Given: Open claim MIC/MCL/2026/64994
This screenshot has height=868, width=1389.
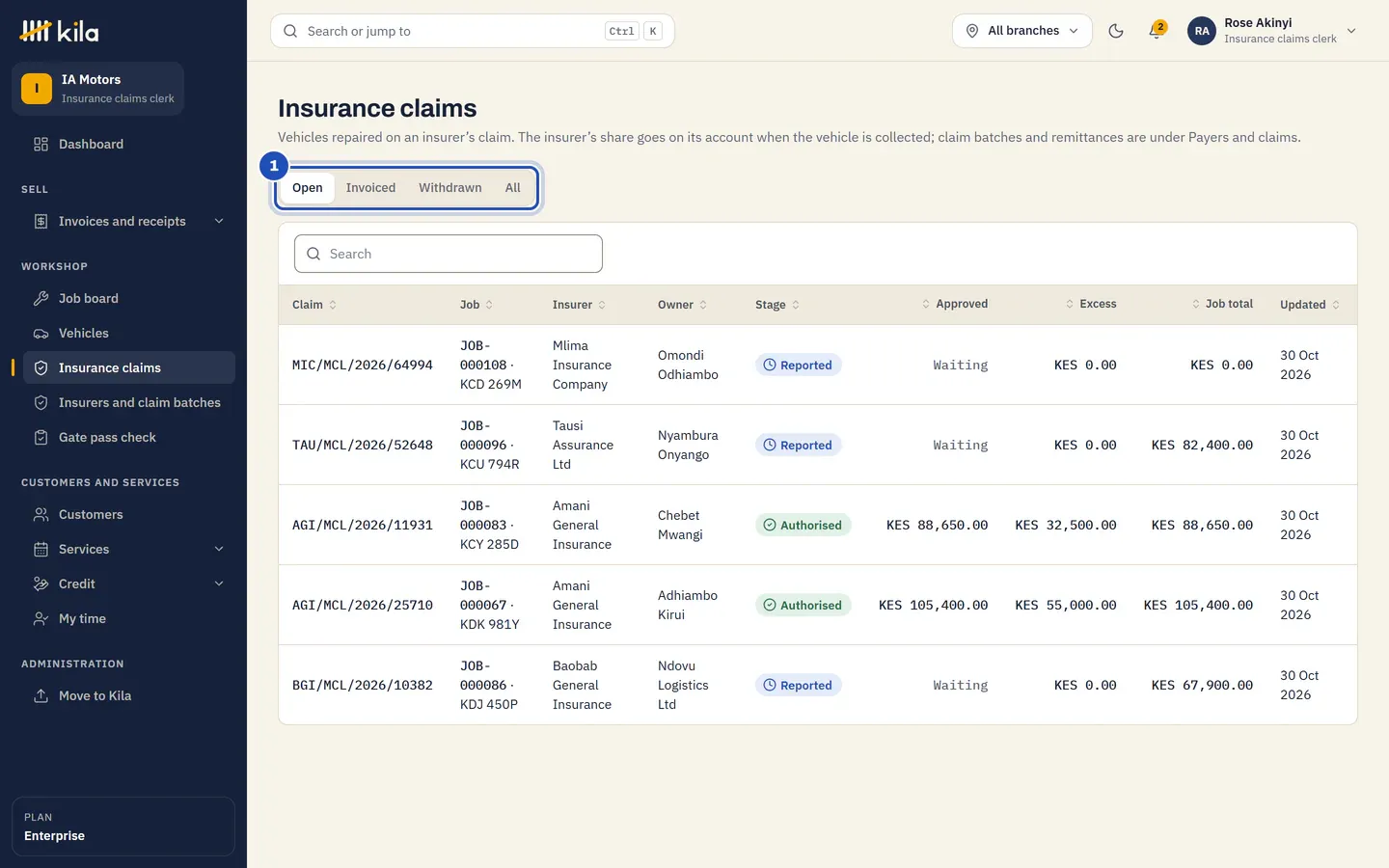Looking at the screenshot, I should 363,366.
